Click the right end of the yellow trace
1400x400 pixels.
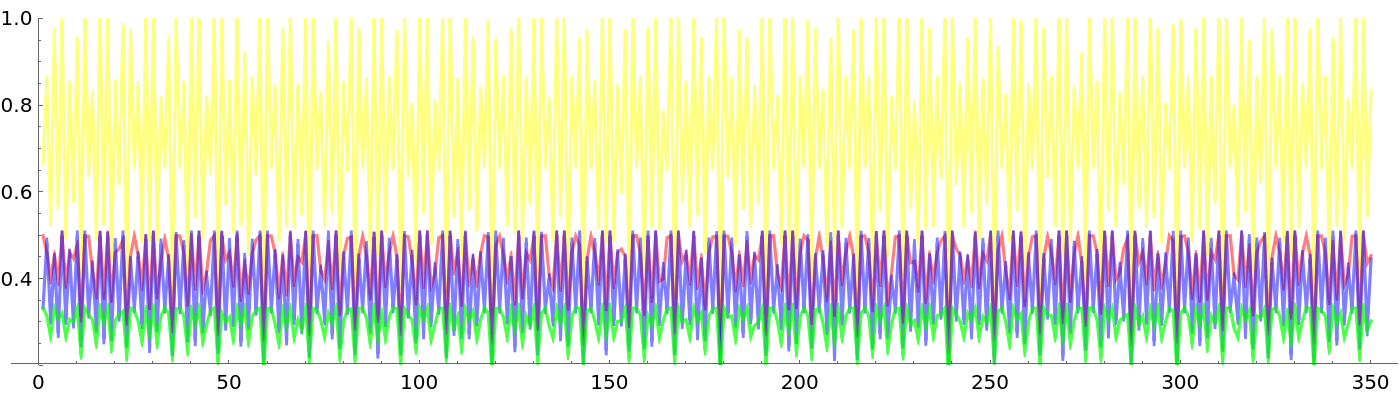1371,92
